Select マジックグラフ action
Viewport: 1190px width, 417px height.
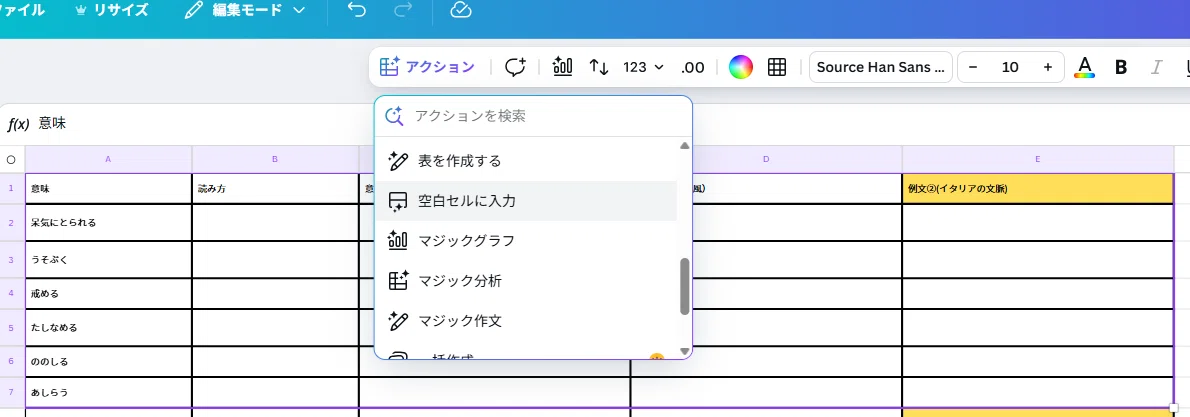tap(526, 241)
